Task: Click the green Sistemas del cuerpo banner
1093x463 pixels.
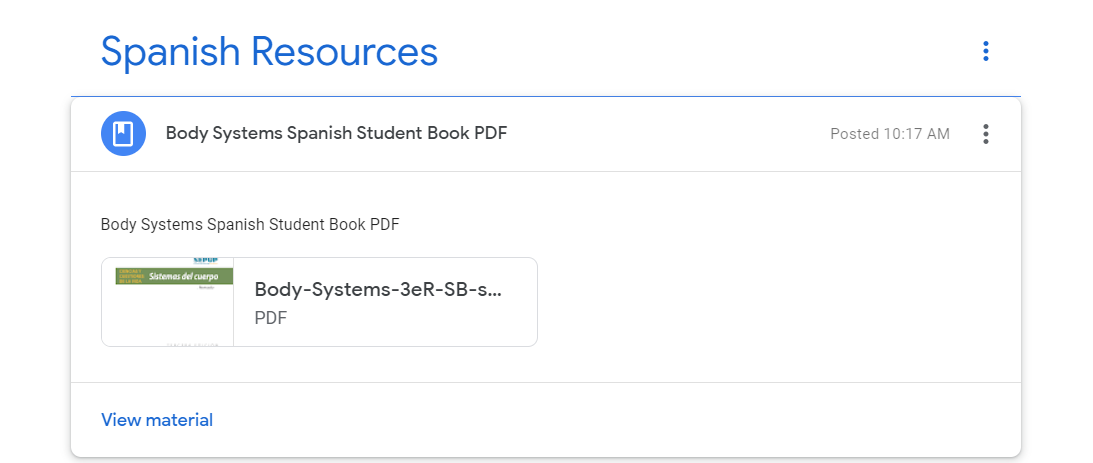Action: click(175, 274)
